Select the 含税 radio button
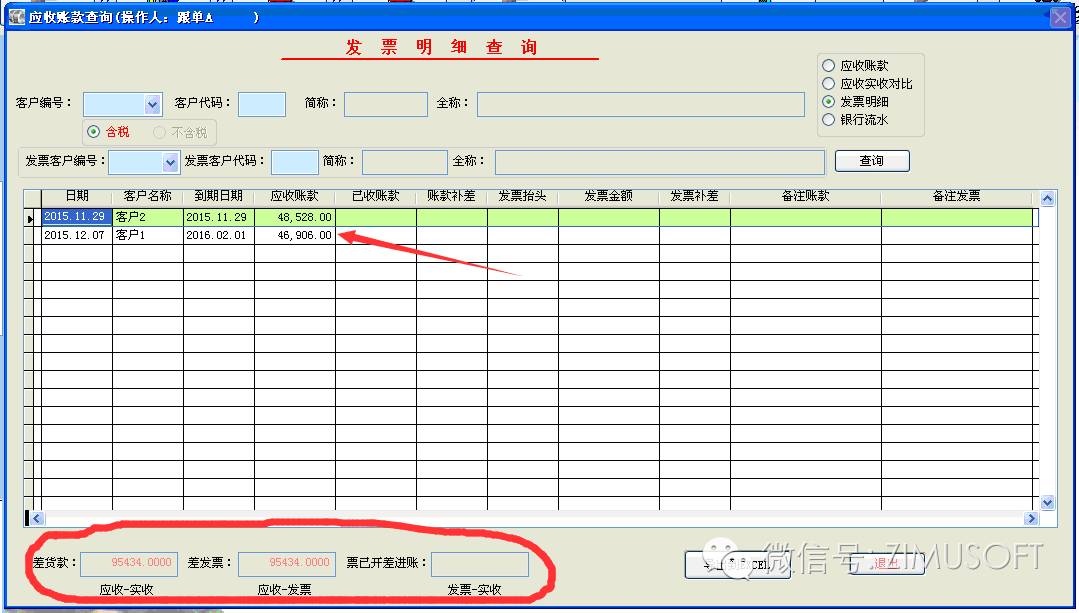This screenshot has width=1079, height=613. point(94,132)
